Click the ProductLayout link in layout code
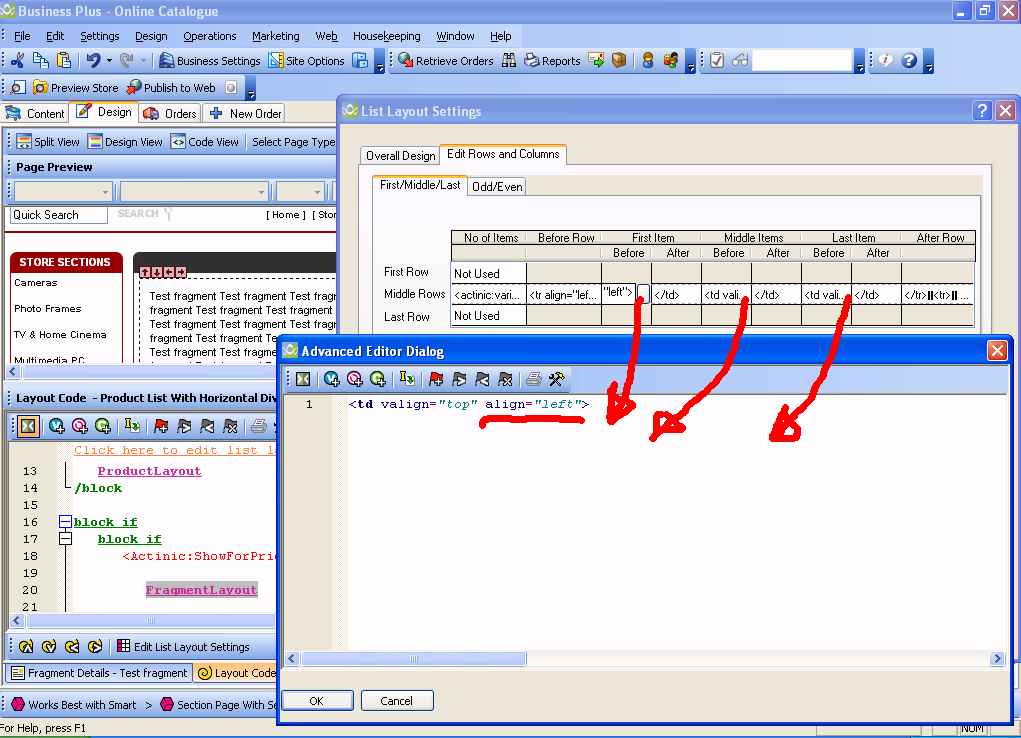The width and height of the screenshot is (1021, 738). [x=149, y=471]
